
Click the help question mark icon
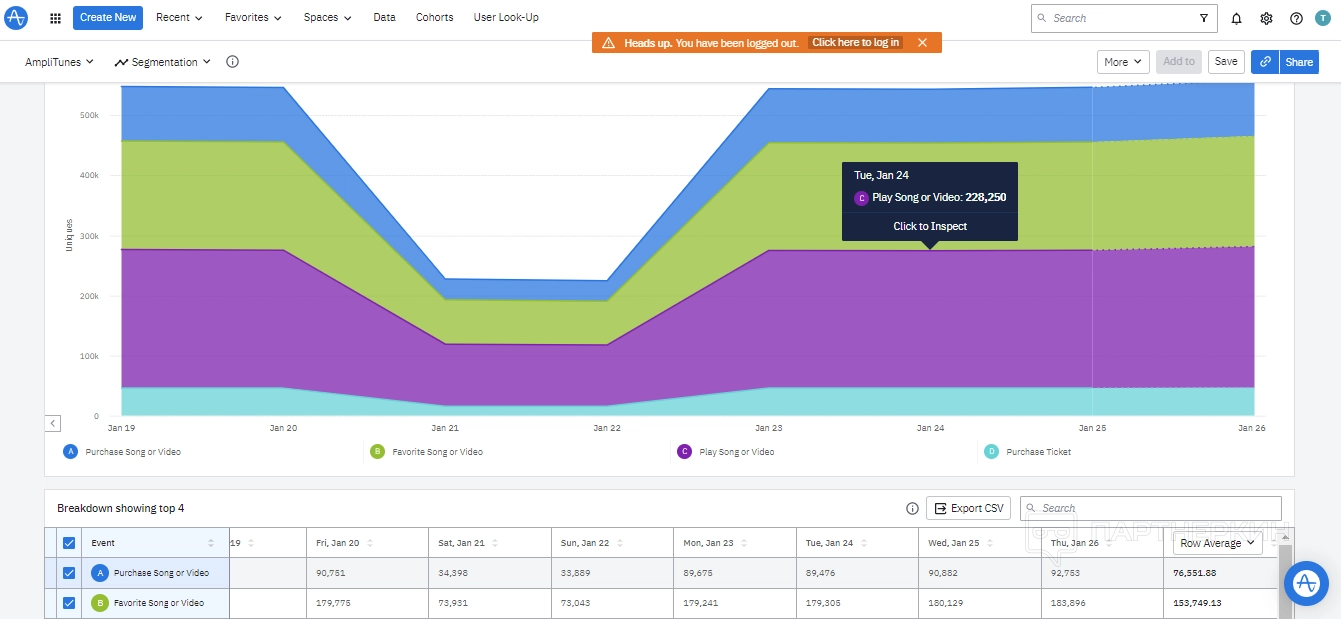tap(1296, 18)
